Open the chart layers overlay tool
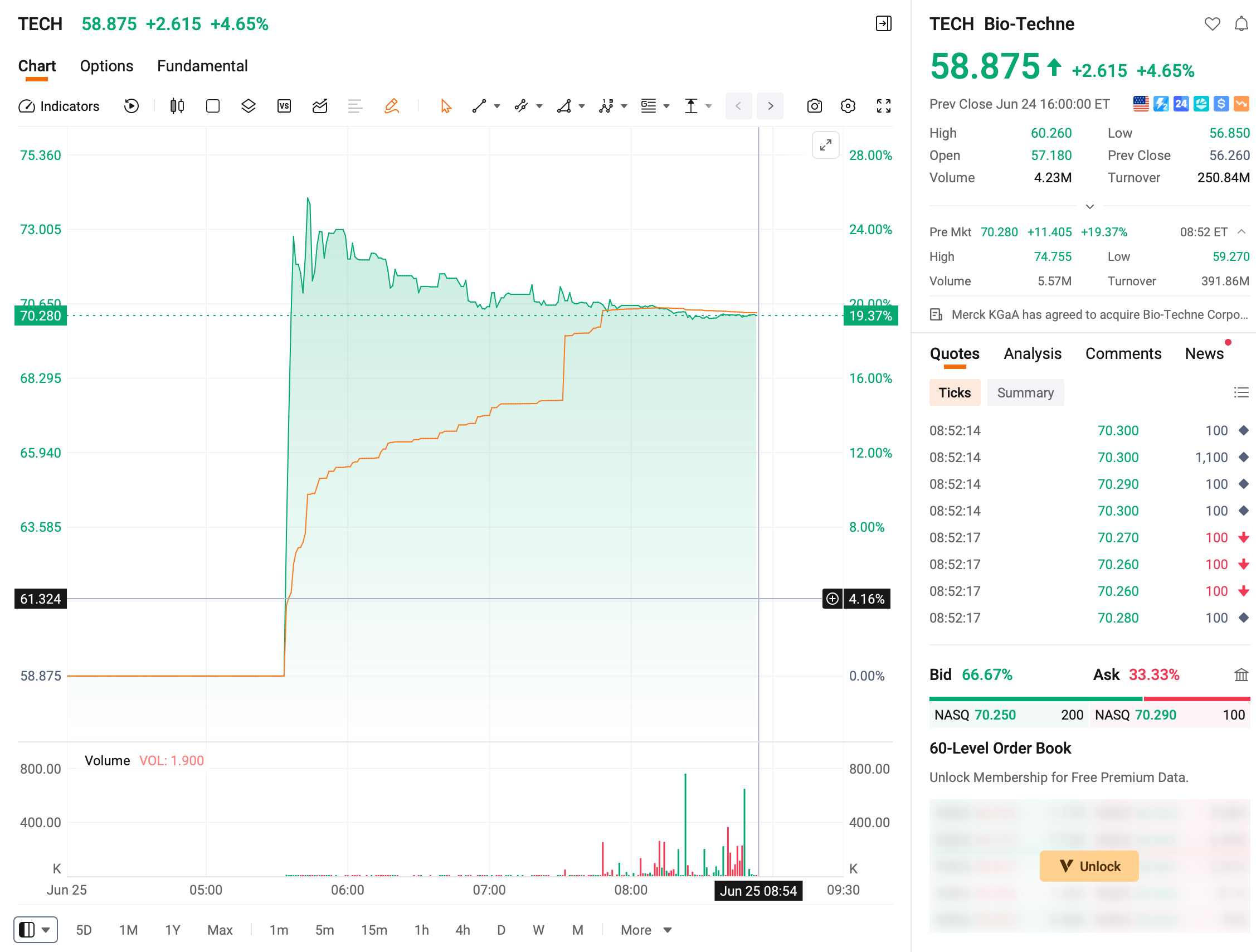 tap(248, 106)
